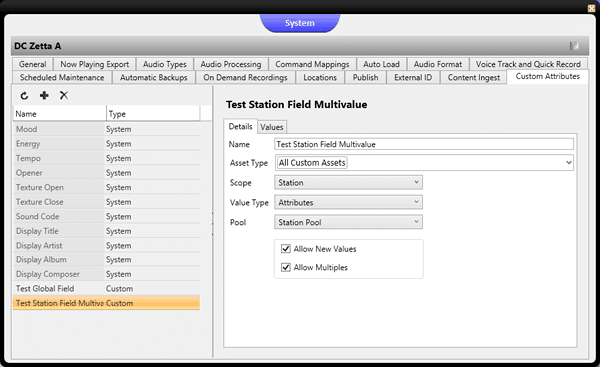
Task: Close the System window
Action: click(591, 8)
